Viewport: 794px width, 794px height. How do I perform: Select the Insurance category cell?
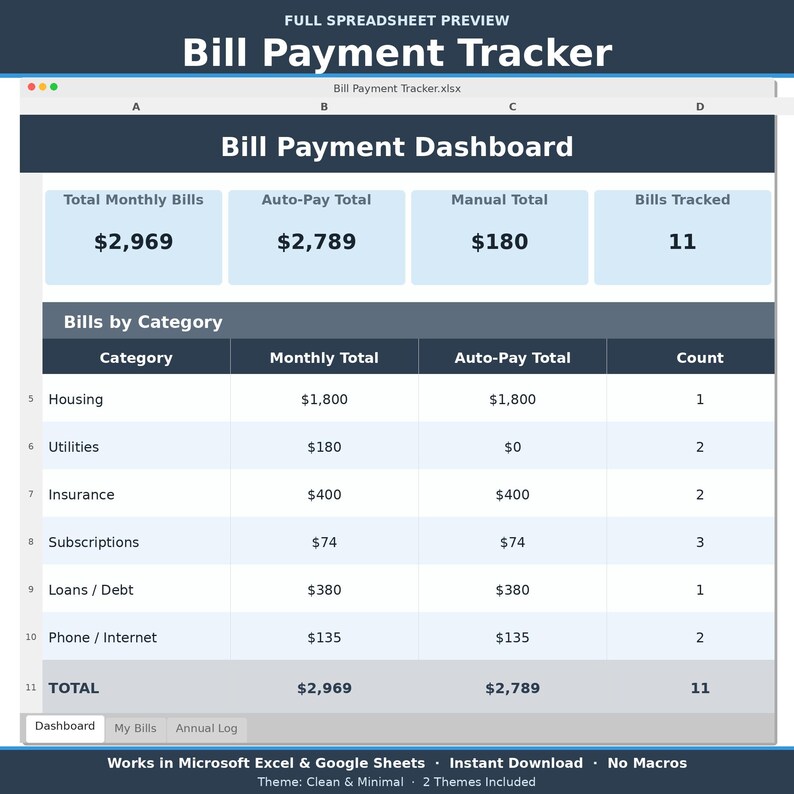pos(136,494)
